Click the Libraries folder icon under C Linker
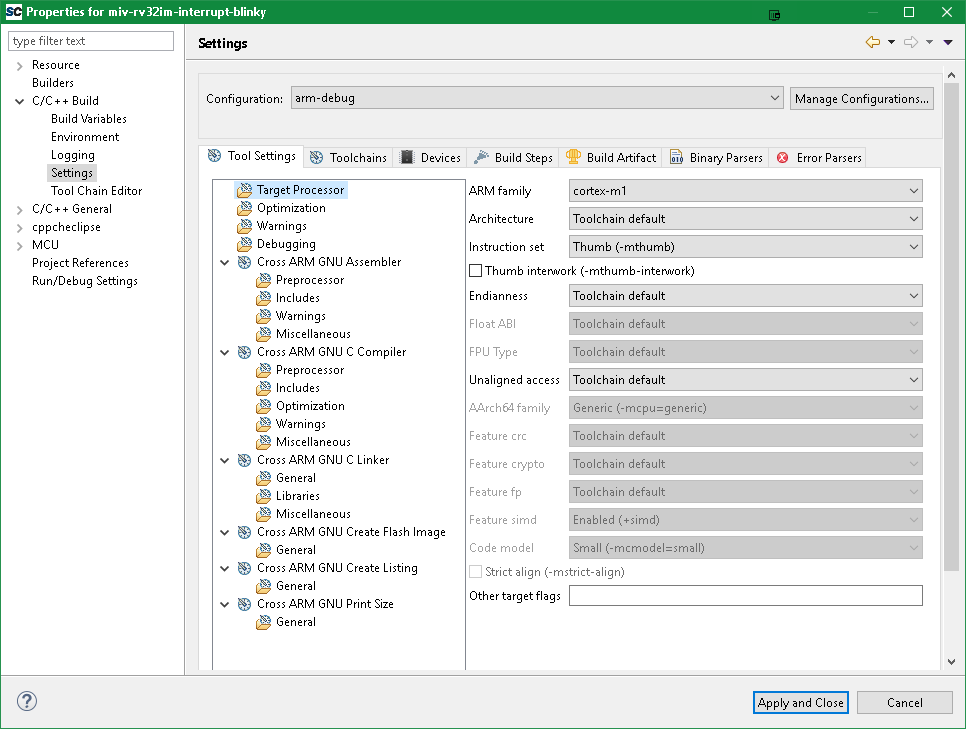This screenshot has height=729, width=966. [264, 495]
